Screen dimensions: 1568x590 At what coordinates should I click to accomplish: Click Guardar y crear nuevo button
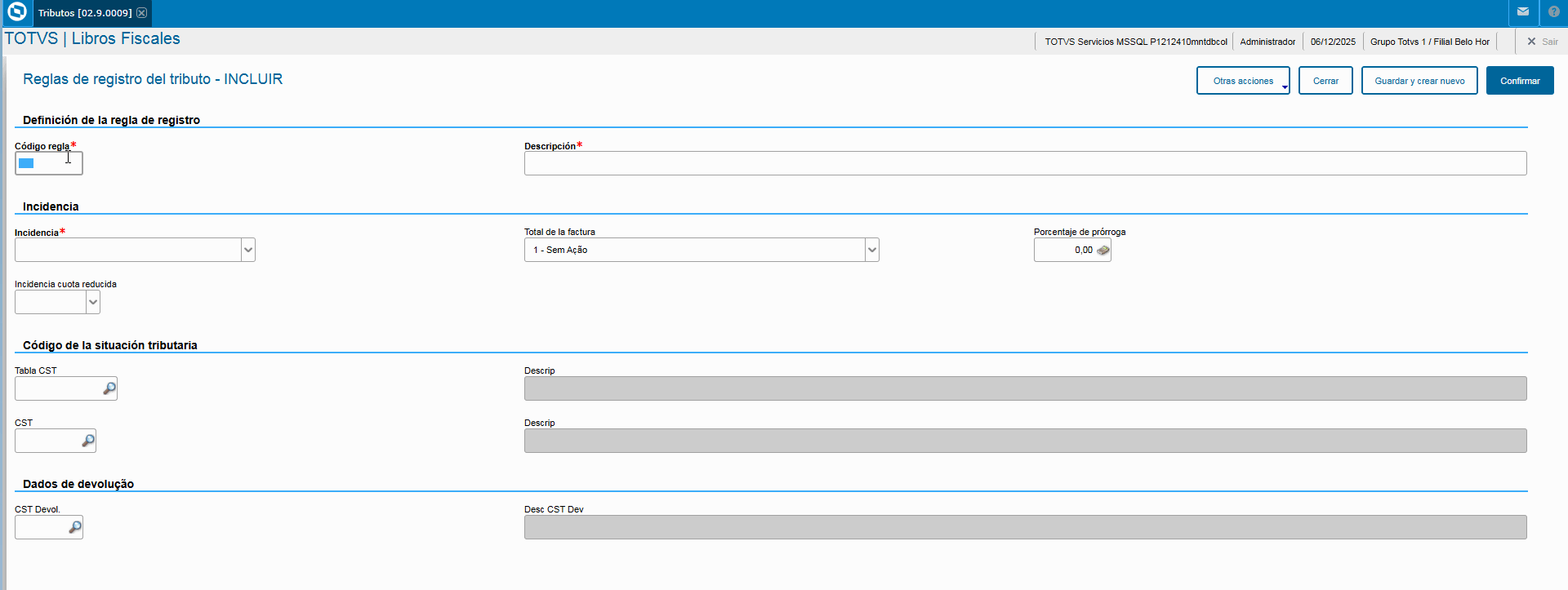point(1419,81)
